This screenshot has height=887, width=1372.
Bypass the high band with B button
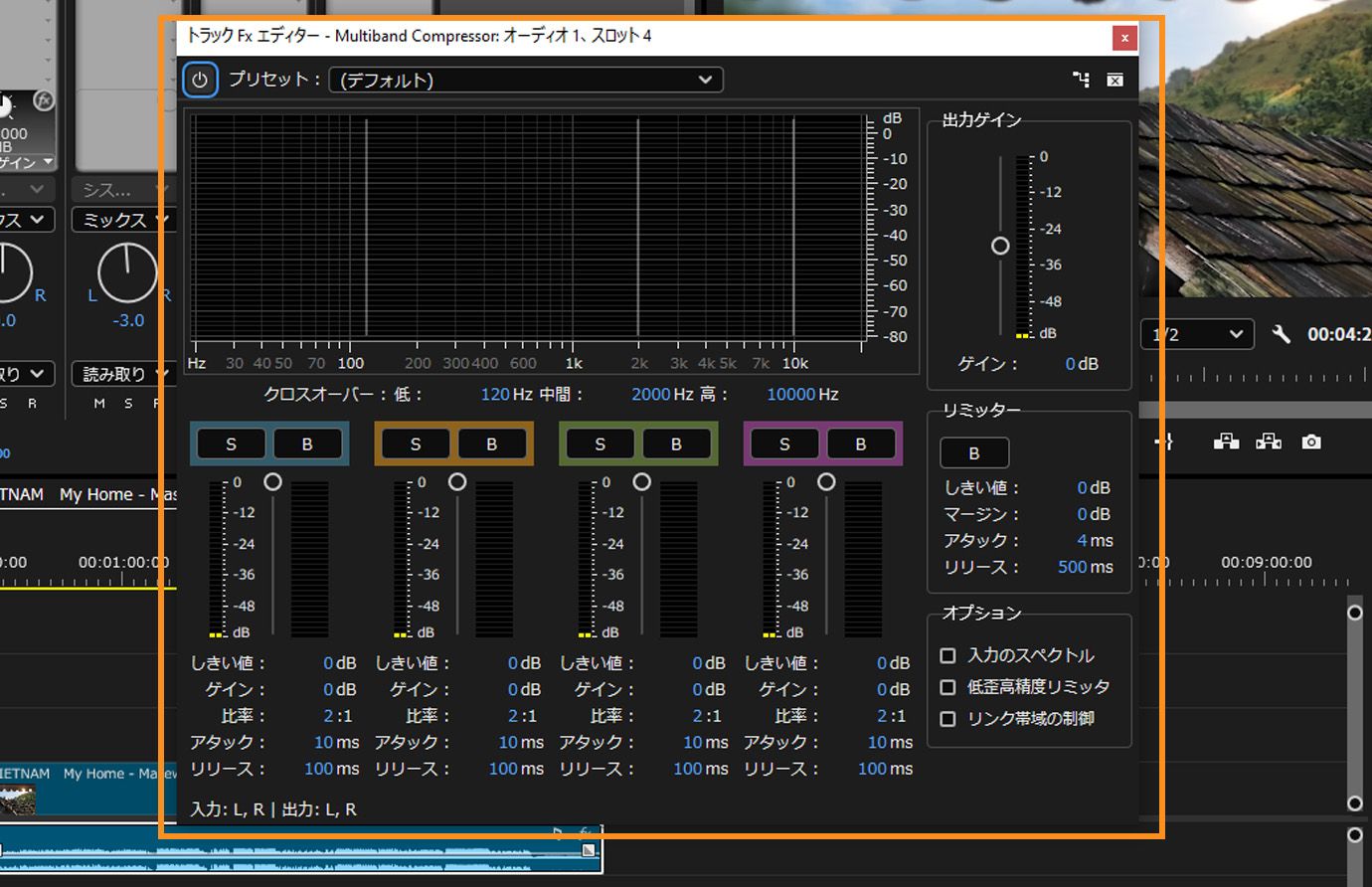click(859, 443)
